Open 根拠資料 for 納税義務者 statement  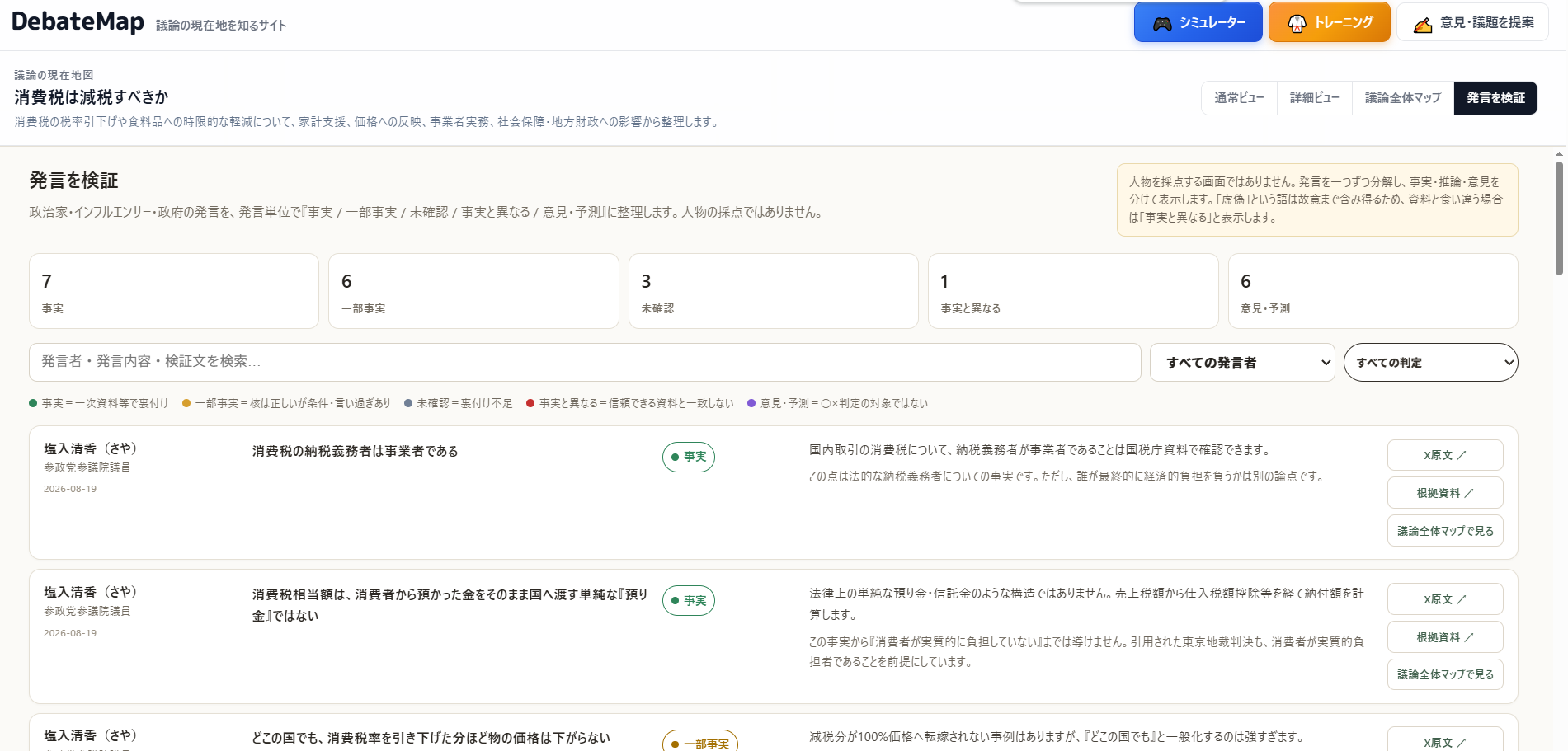(1445, 493)
